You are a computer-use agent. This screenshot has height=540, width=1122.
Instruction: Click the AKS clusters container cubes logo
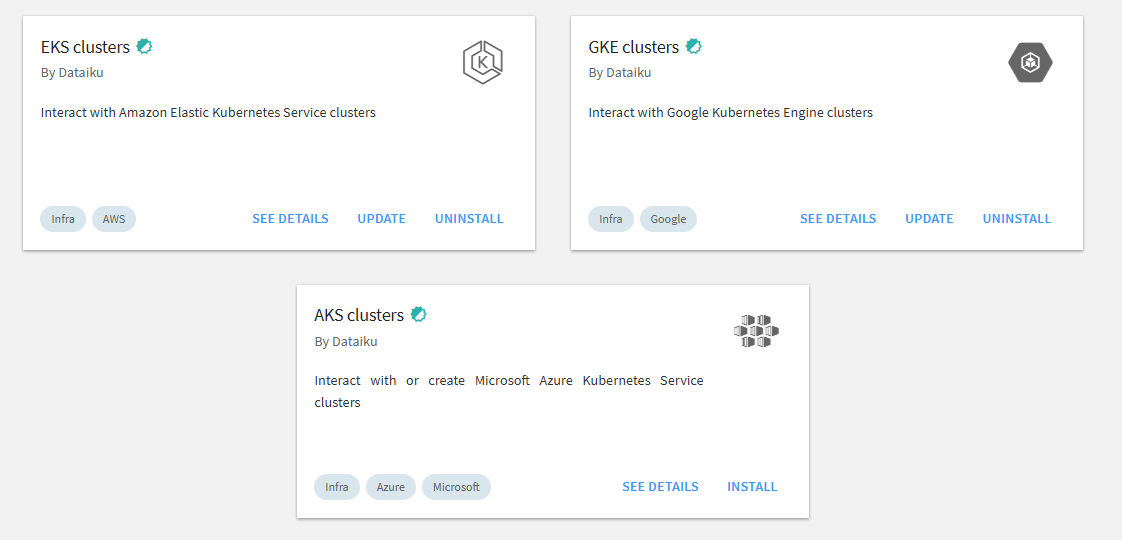[756, 331]
